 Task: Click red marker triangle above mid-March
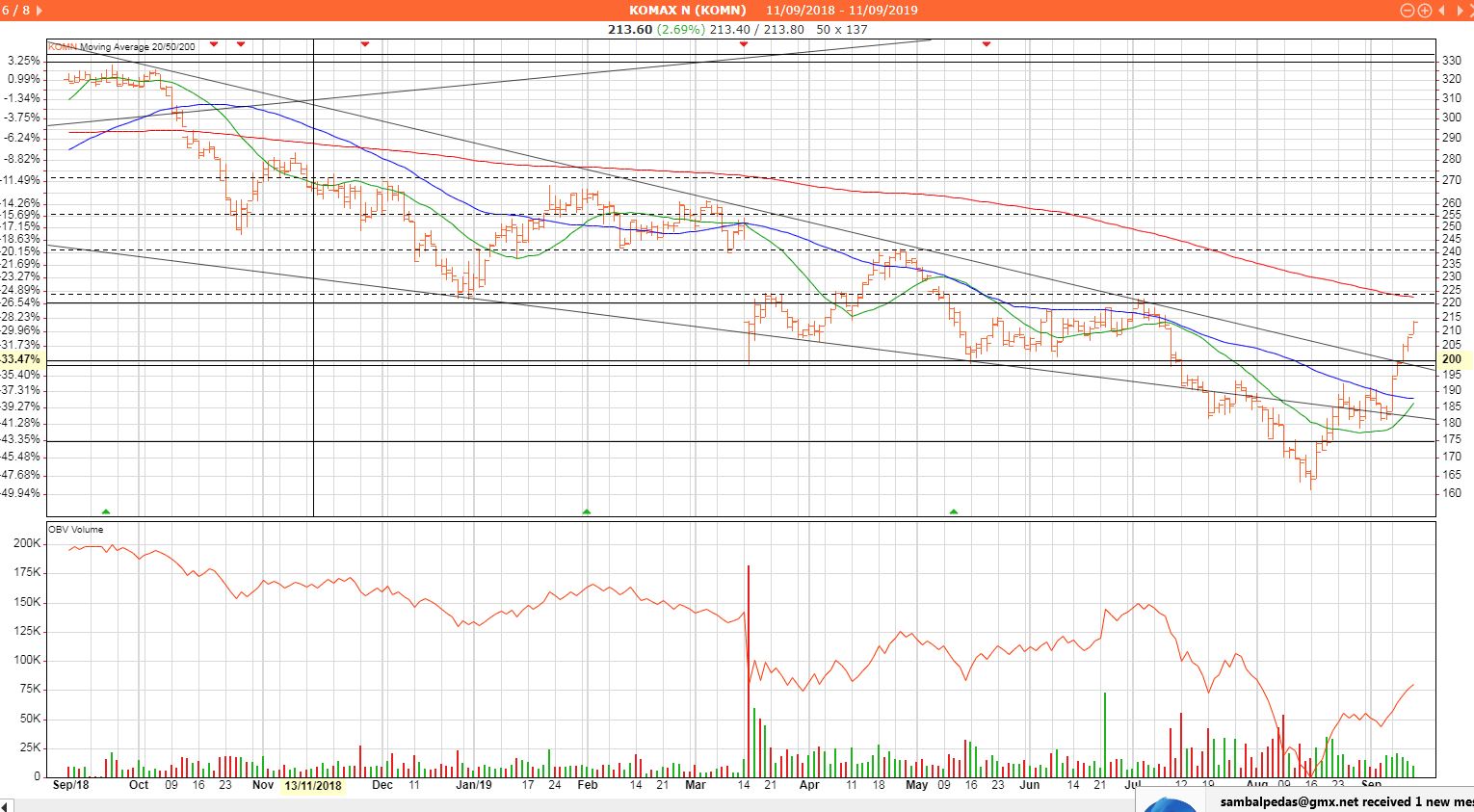coord(743,44)
